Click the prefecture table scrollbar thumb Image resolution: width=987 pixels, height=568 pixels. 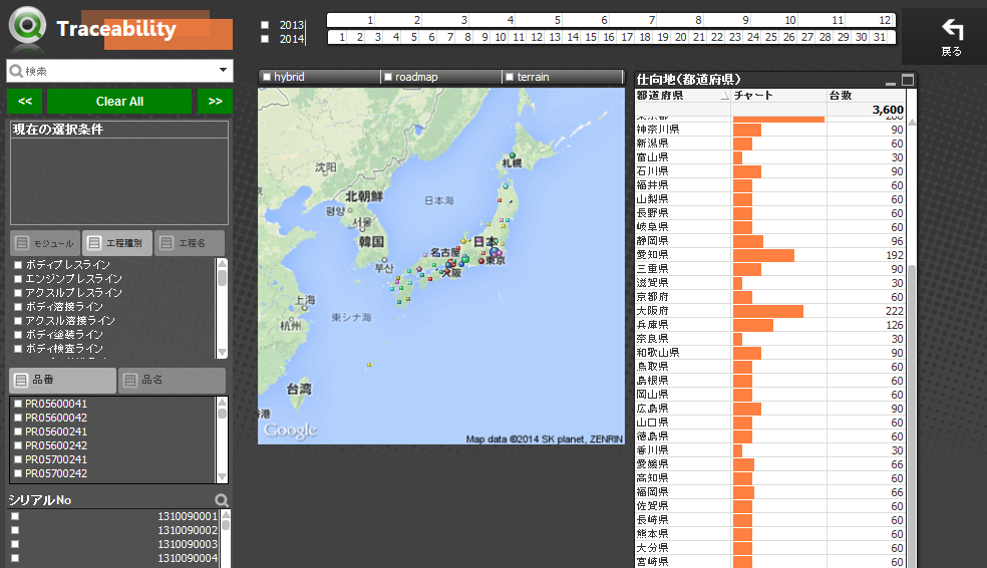(x=911, y=416)
